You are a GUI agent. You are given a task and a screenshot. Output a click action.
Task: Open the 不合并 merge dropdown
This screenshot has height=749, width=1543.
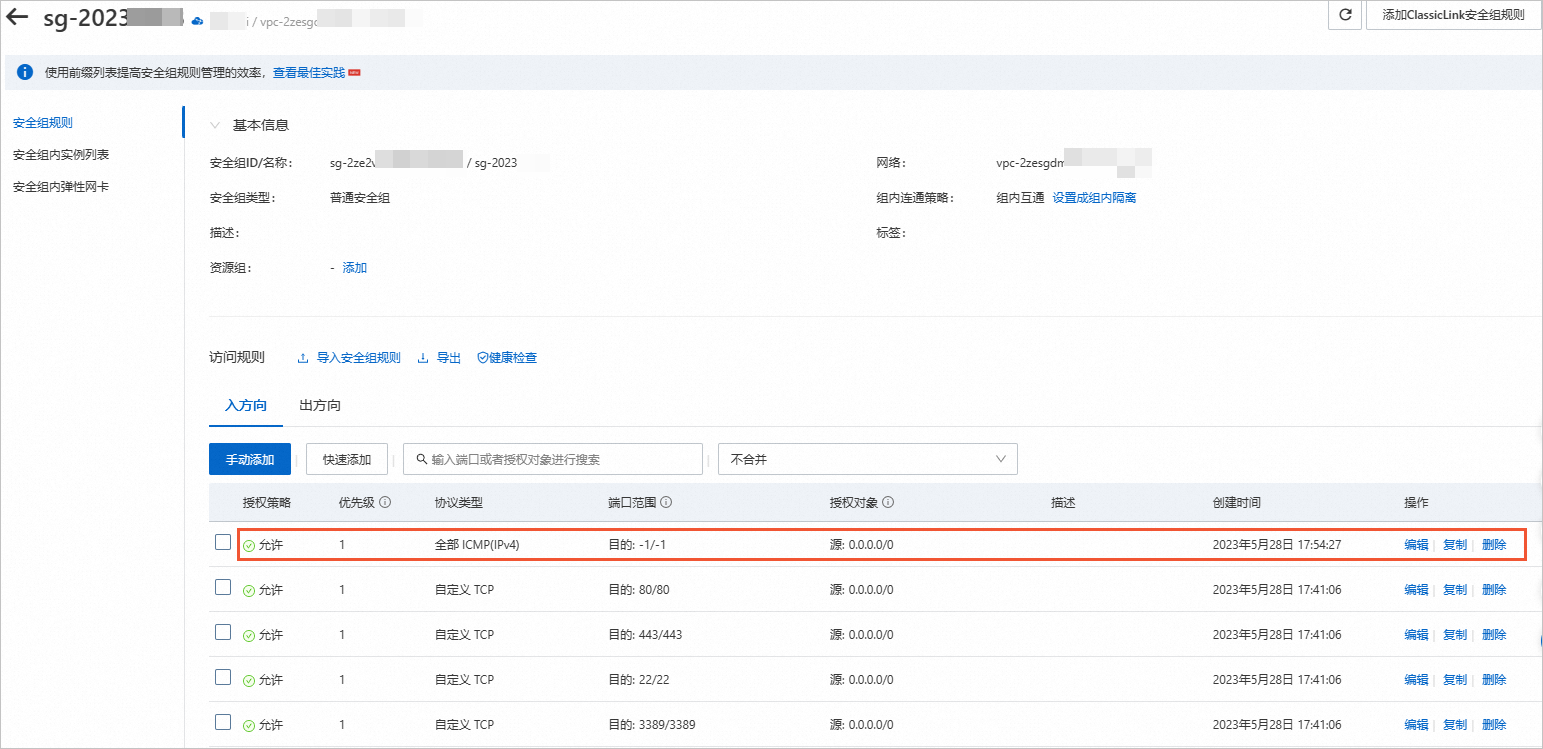[867, 459]
